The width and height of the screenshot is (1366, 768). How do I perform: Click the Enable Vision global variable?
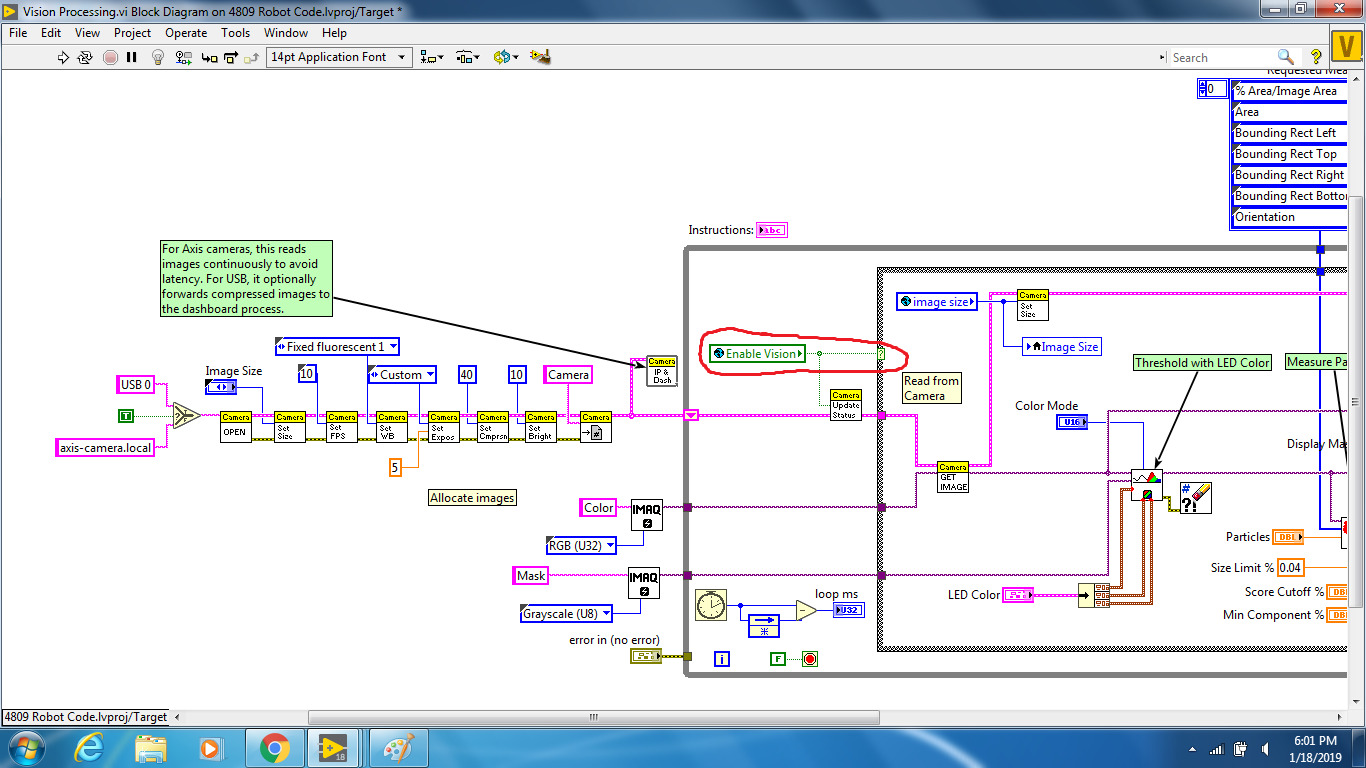click(757, 353)
